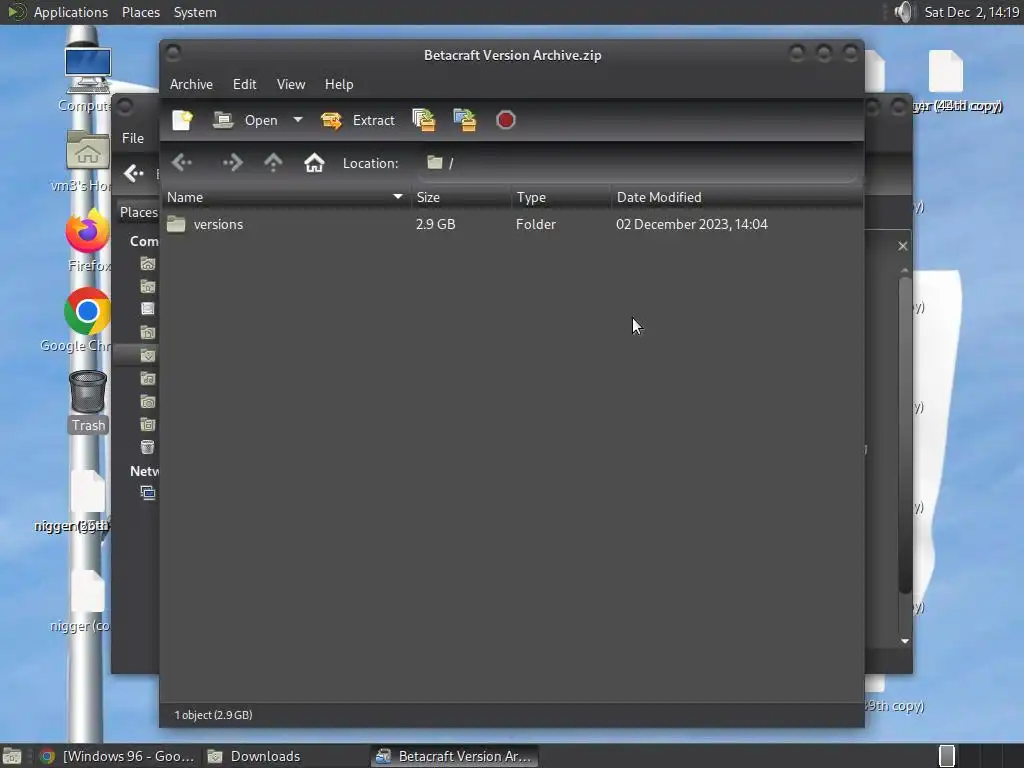Go forward with the archive forward arrow
The image size is (1024, 768).
pos(232,163)
